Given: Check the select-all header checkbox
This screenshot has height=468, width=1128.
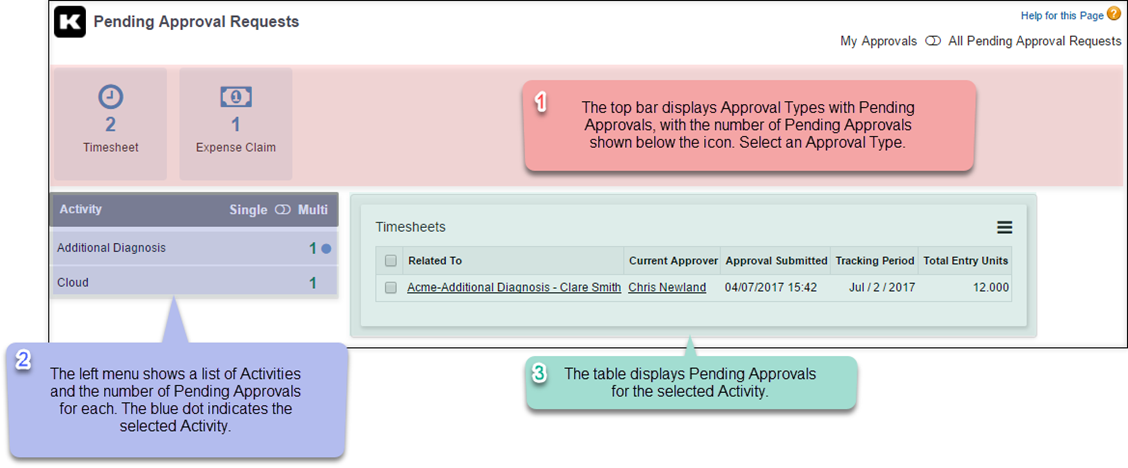Looking at the screenshot, I should tap(391, 261).
